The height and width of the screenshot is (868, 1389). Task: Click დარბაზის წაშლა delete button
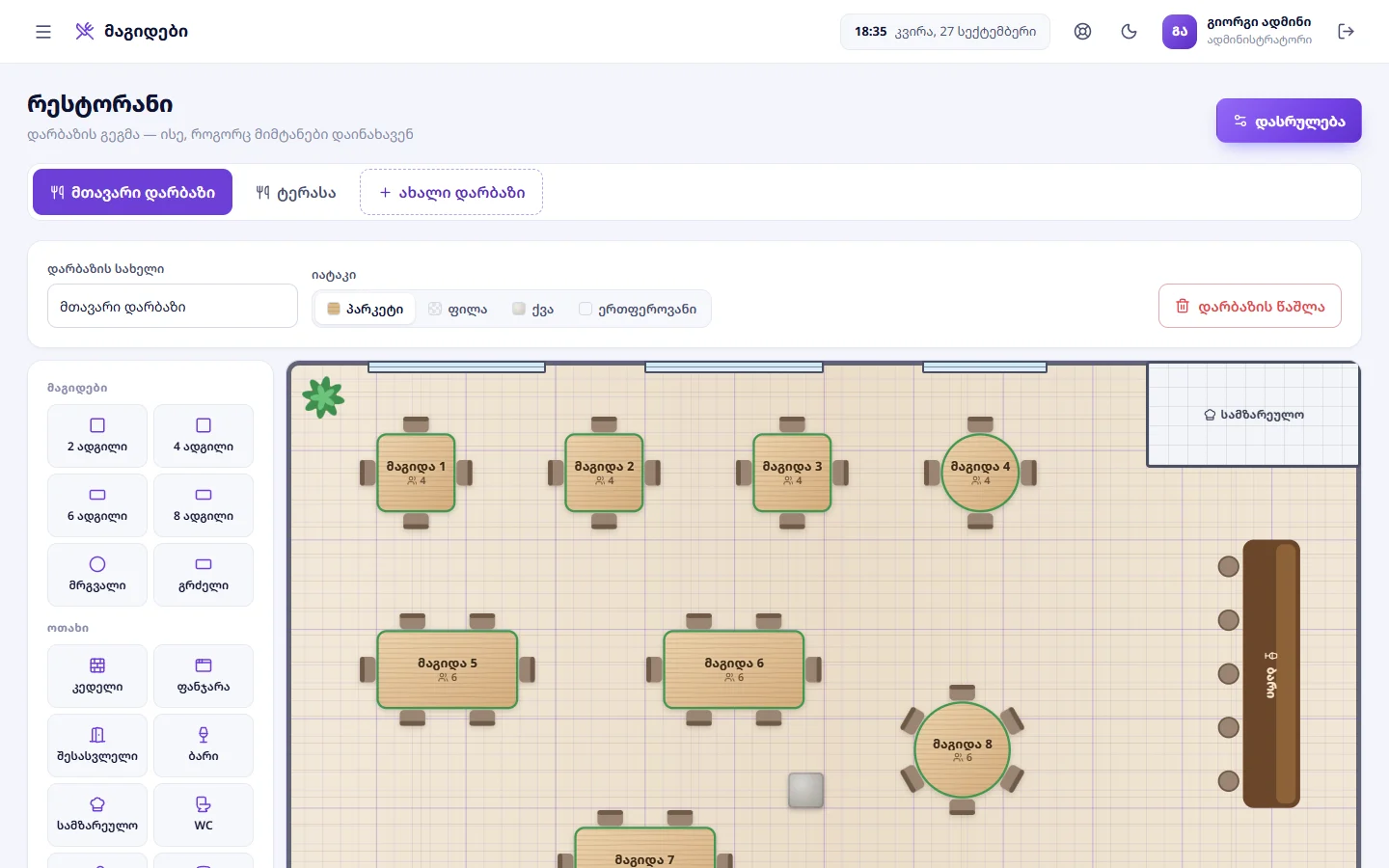coord(1250,306)
